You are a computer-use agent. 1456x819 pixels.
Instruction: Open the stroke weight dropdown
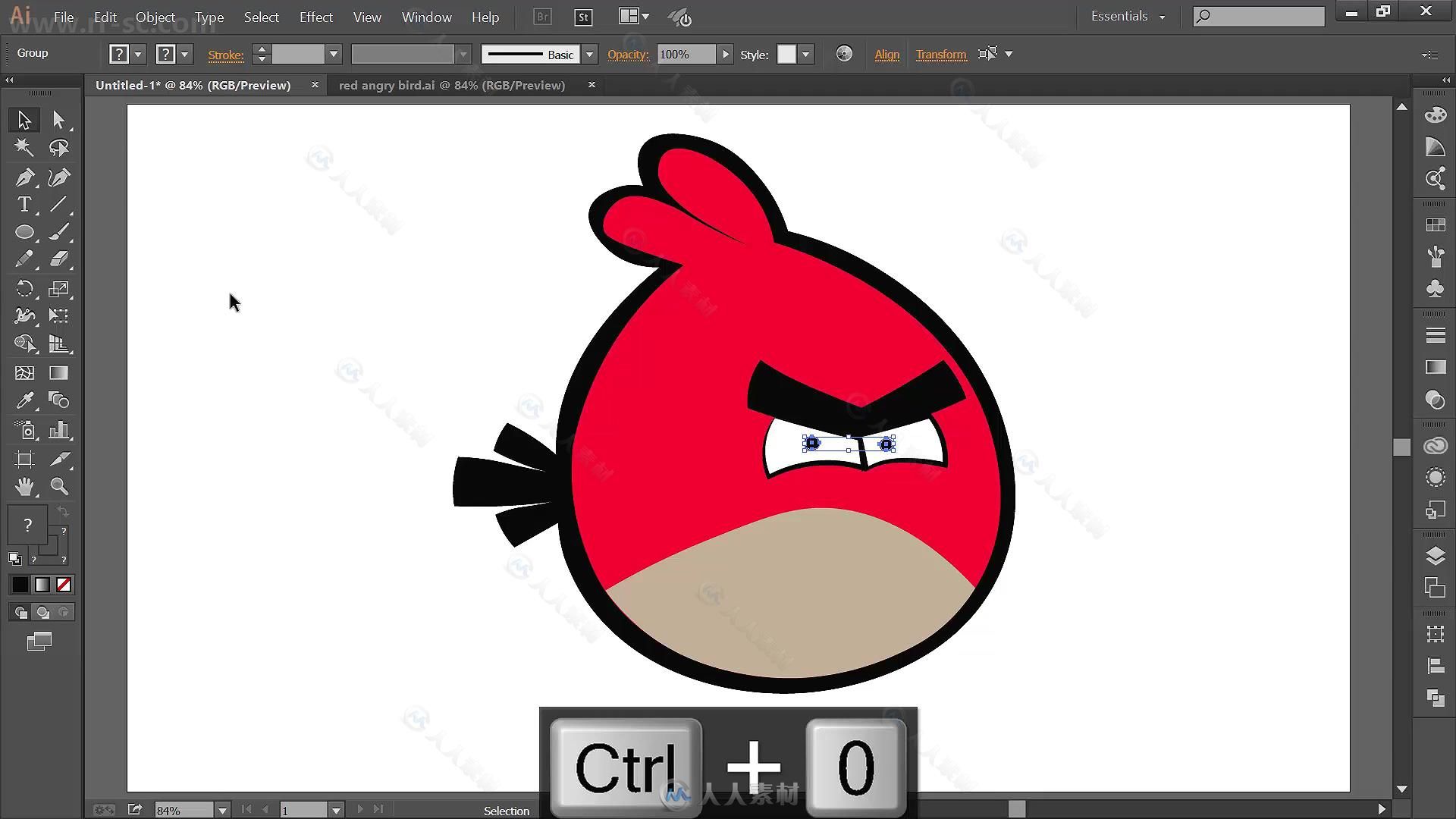point(333,55)
